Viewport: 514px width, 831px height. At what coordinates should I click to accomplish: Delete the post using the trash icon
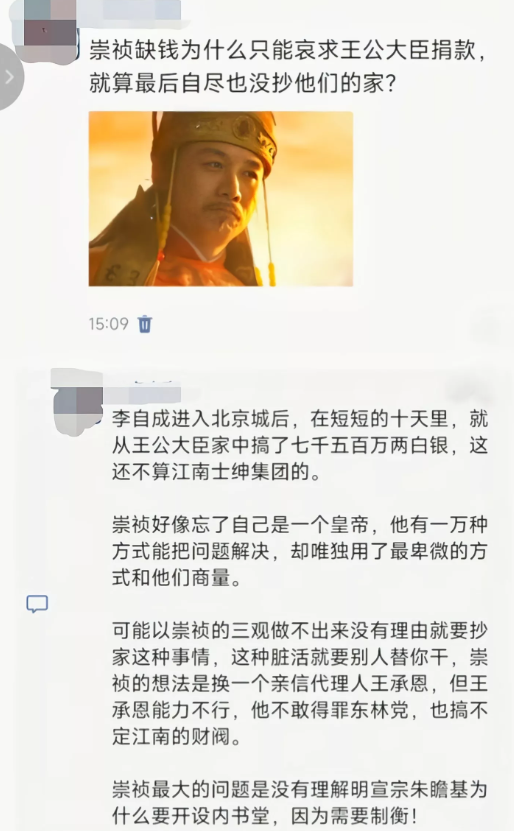click(145, 323)
